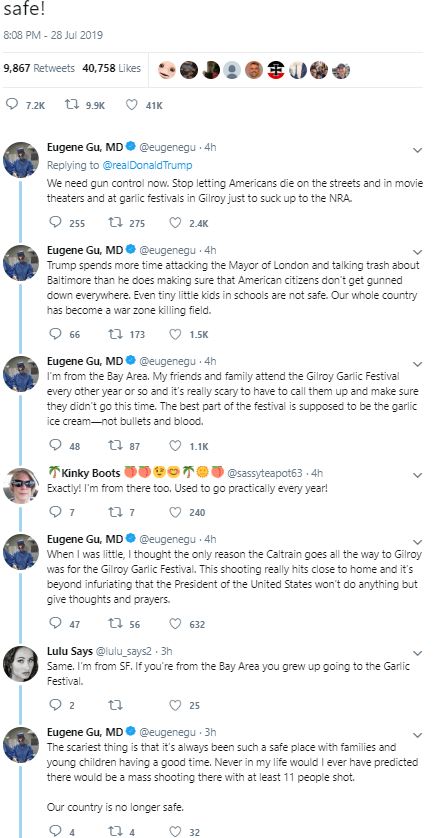Like the gun control tweet with 2.4K likes

(175, 223)
